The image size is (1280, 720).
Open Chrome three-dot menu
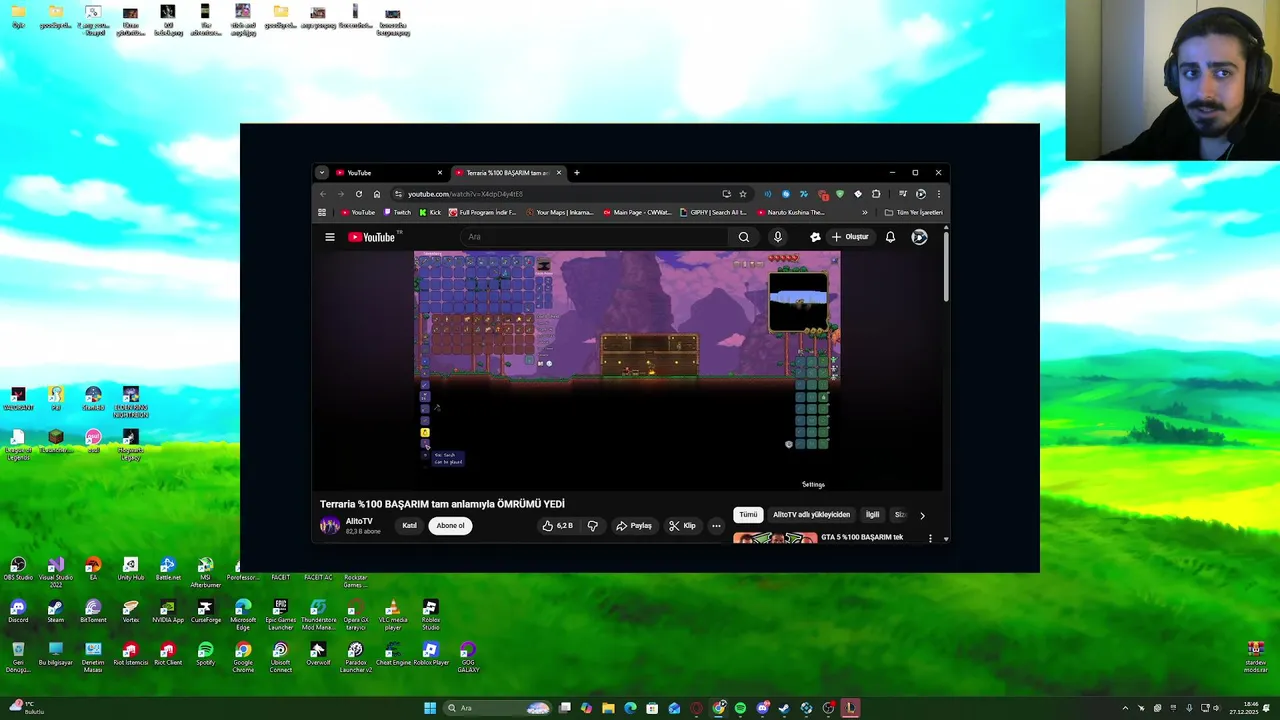pyautogui.click(x=938, y=194)
